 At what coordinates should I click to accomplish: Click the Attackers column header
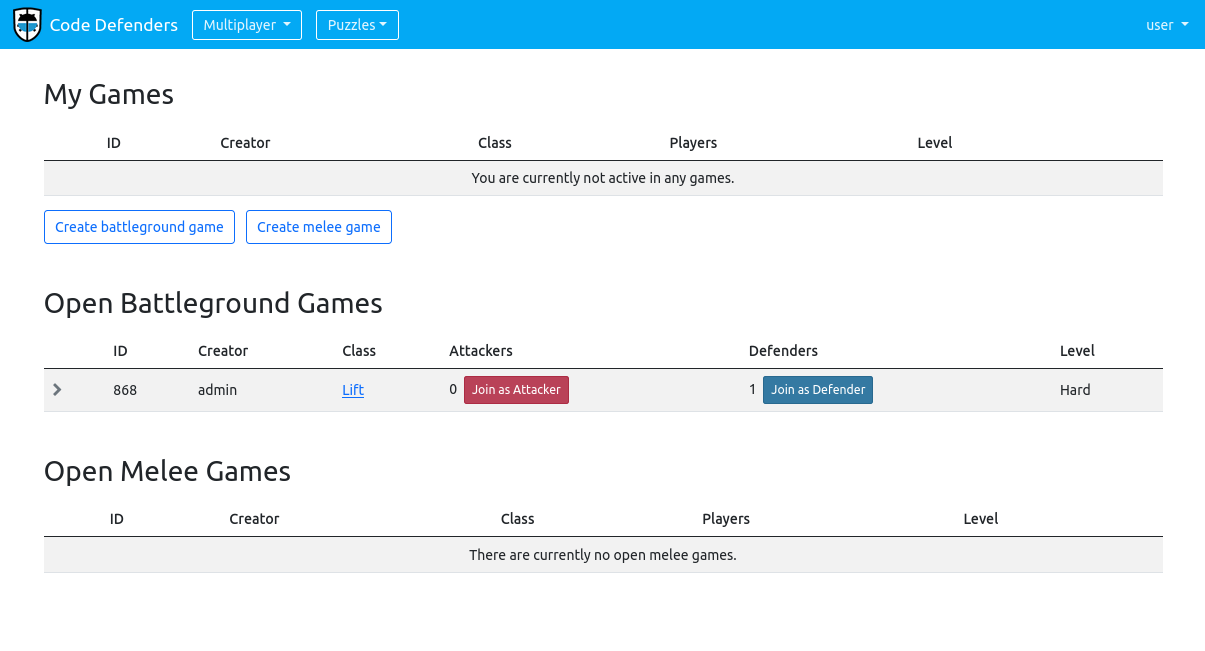[481, 351]
